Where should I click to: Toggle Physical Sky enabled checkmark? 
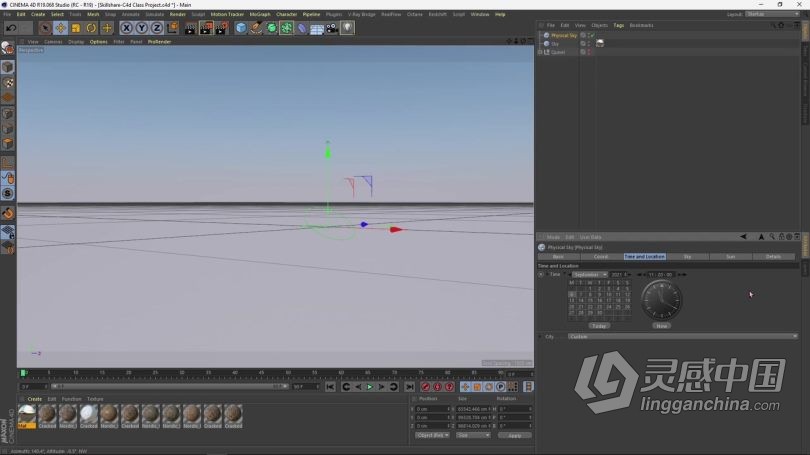pyautogui.click(x=591, y=36)
